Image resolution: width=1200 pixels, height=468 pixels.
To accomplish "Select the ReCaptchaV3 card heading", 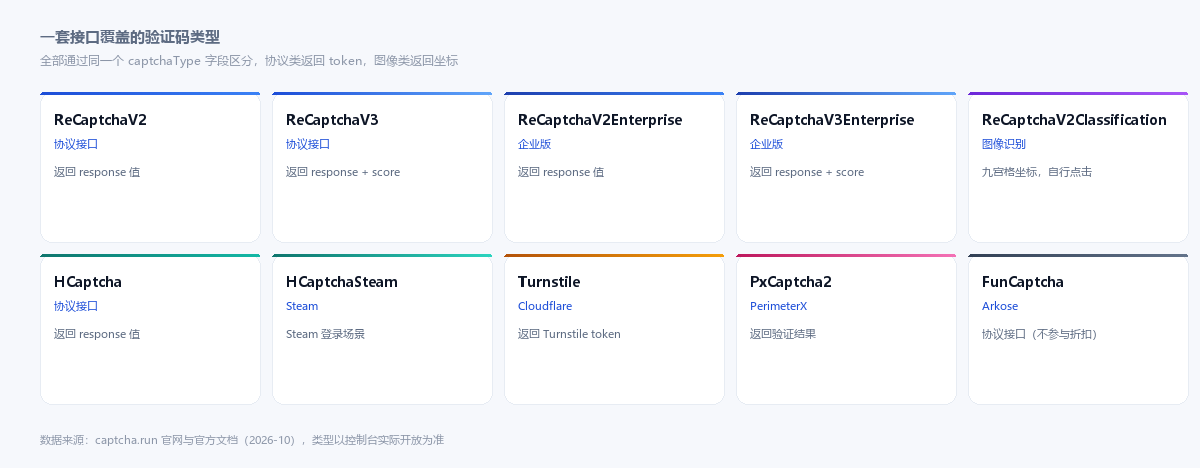I will [332, 120].
